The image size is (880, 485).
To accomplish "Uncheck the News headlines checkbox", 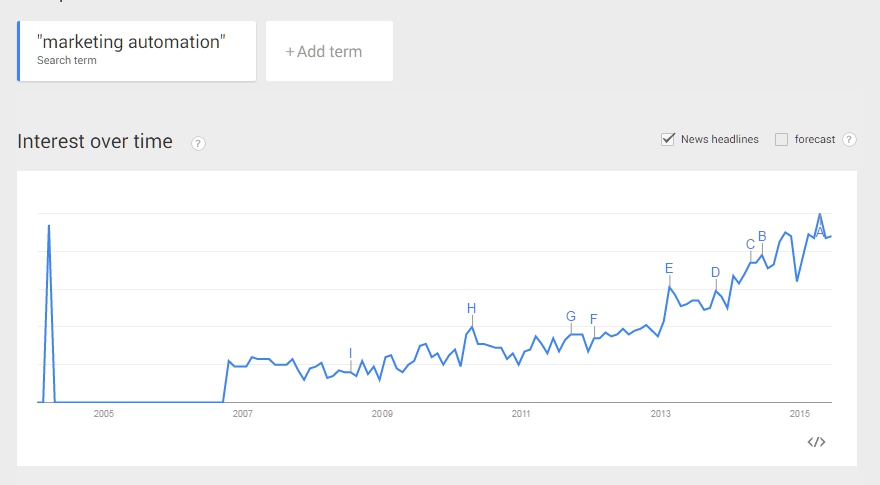I will 667,139.
